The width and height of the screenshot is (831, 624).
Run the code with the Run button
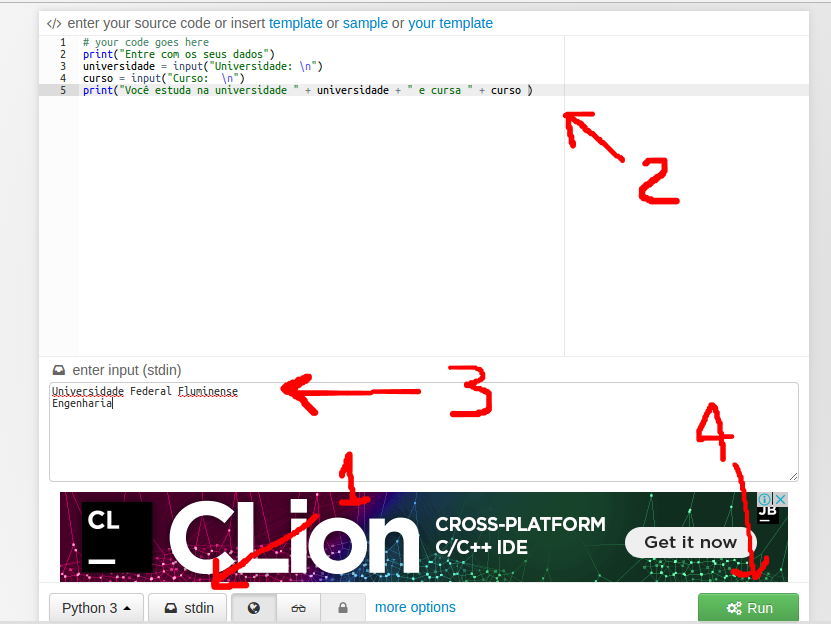[748, 608]
